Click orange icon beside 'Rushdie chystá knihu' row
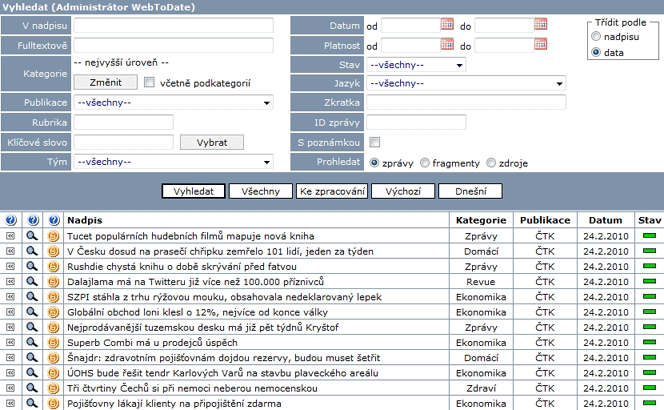 [x=53, y=267]
